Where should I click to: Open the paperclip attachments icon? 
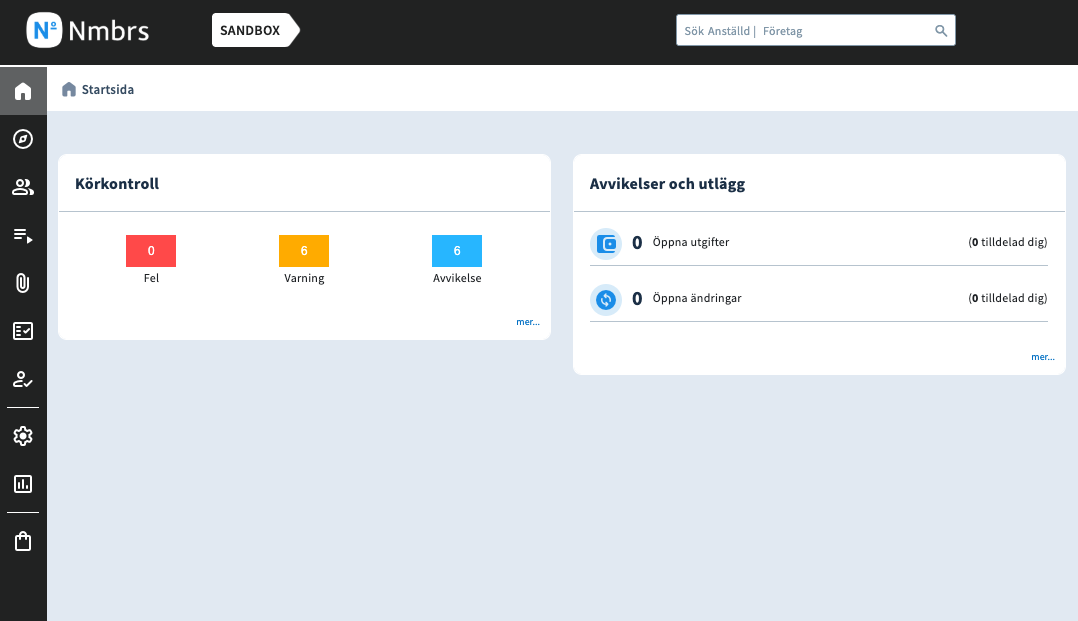click(x=23, y=283)
